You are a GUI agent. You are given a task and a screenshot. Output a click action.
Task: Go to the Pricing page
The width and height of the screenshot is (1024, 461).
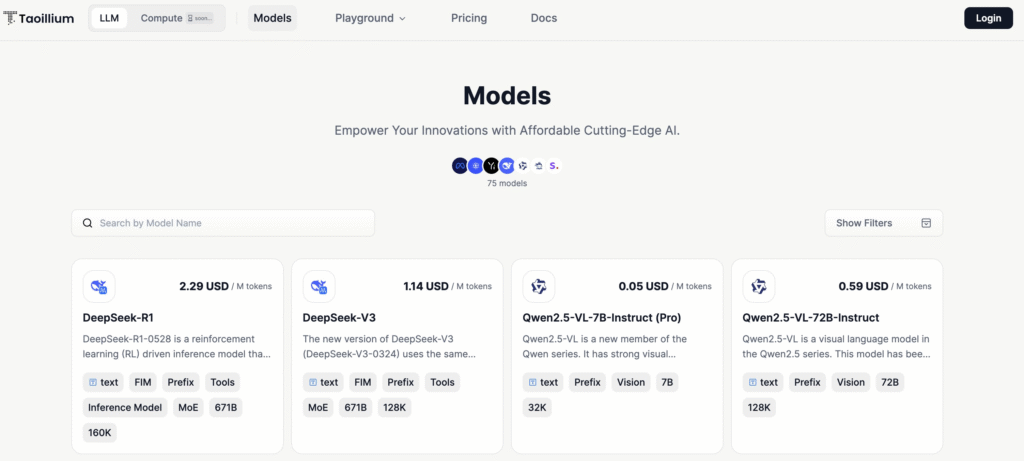469,18
